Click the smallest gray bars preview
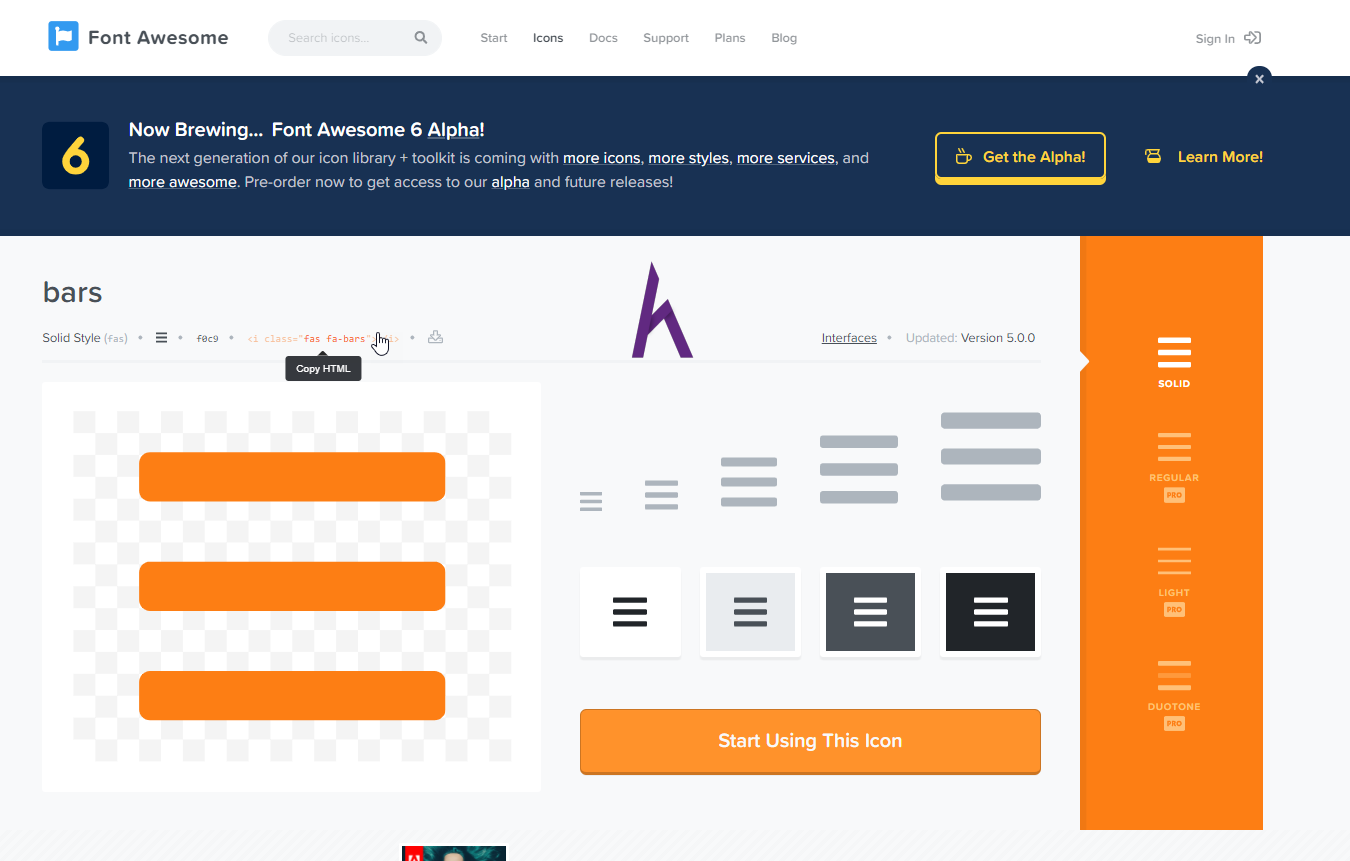 [x=591, y=502]
